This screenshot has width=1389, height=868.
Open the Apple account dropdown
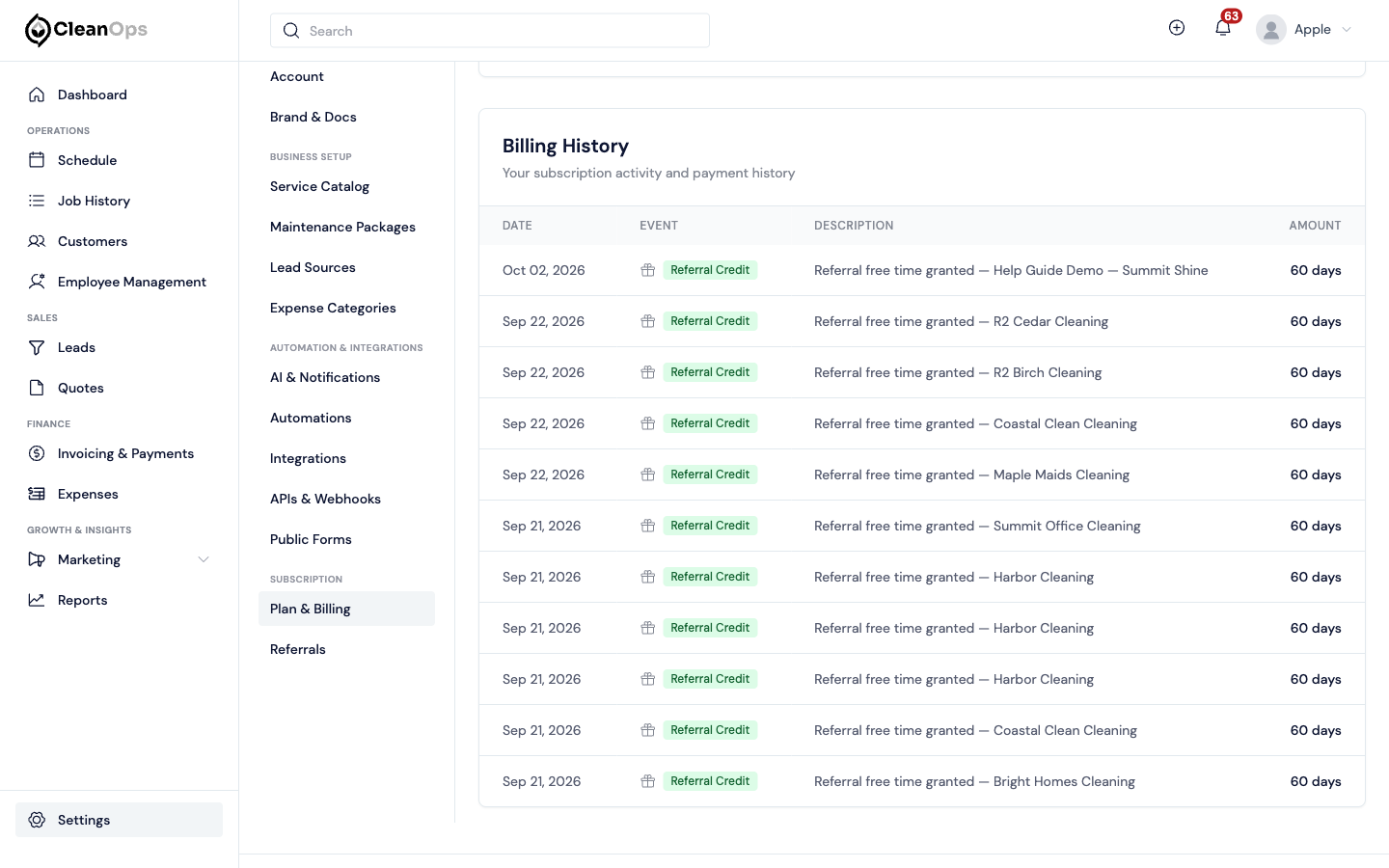tap(1305, 30)
